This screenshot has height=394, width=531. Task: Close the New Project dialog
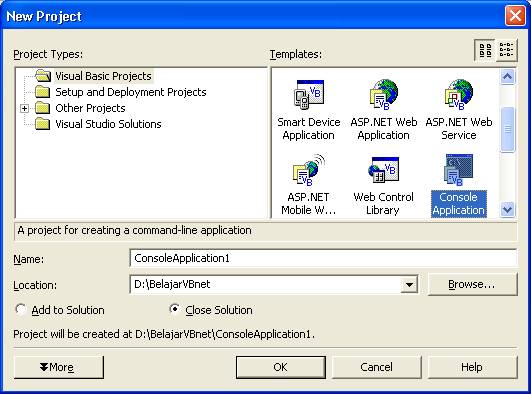(x=515, y=16)
